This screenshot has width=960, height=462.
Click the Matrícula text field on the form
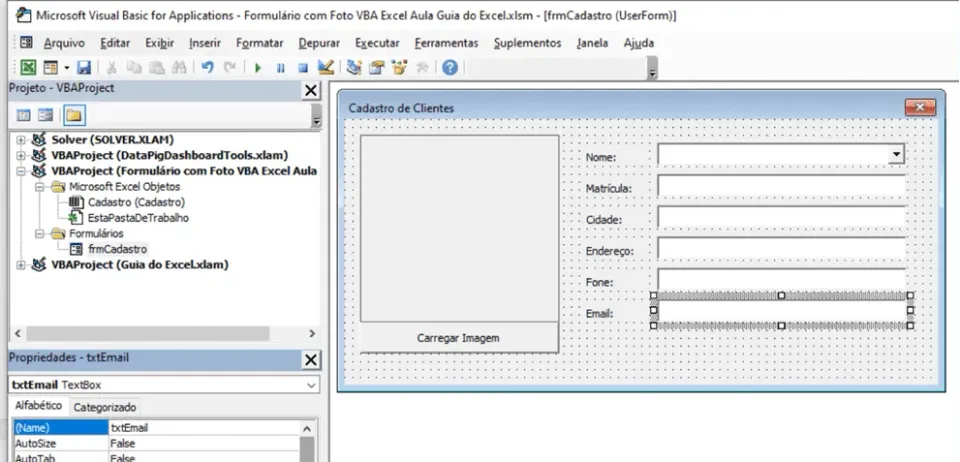(x=781, y=186)
